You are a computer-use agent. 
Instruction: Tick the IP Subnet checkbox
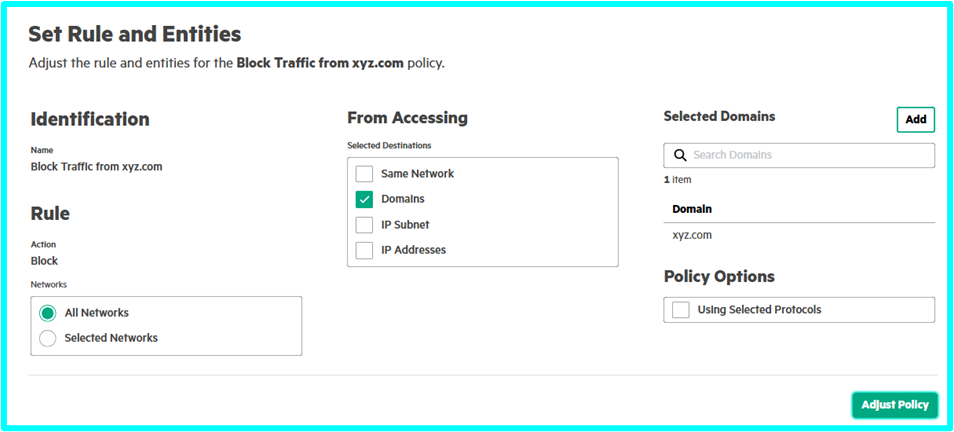(364, 225)
